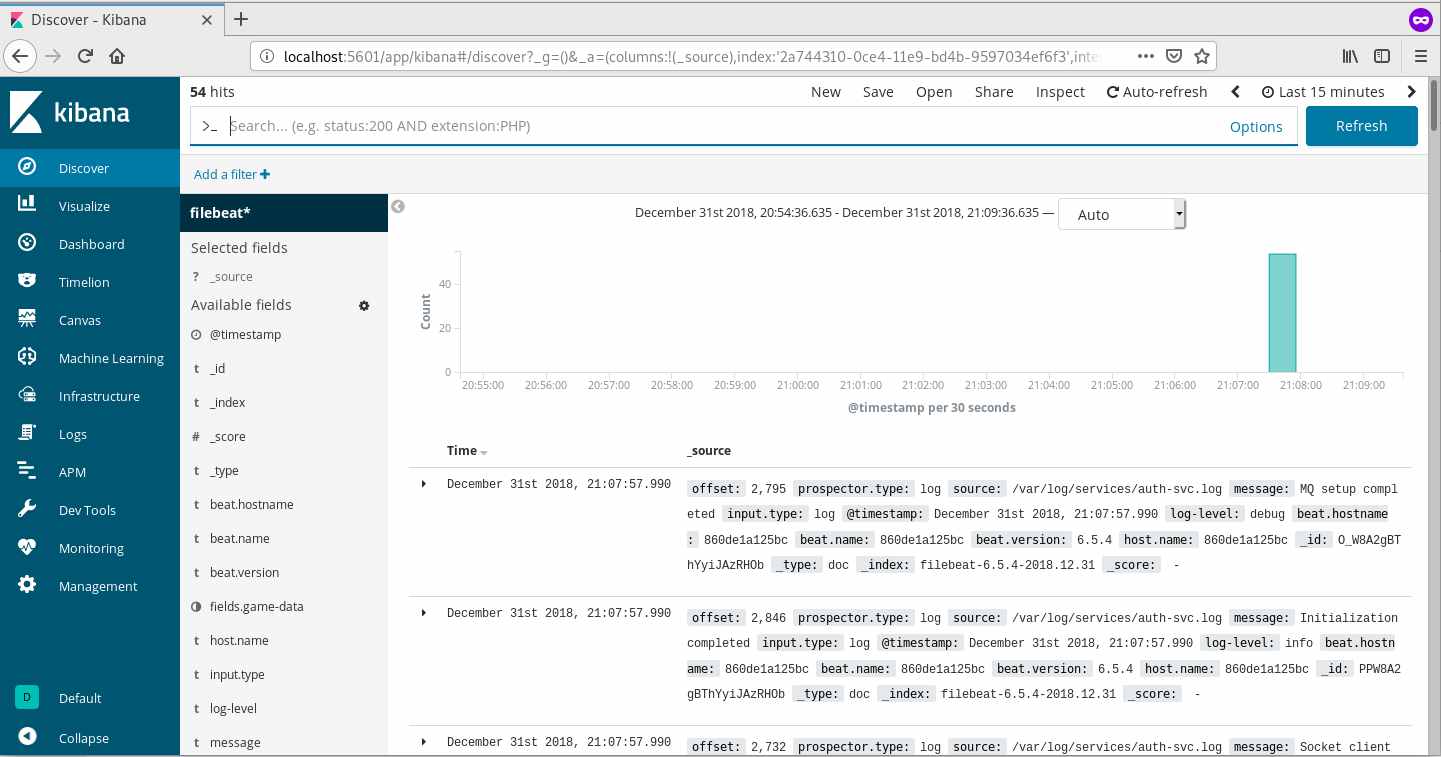This screenshot has width=1441, height=757.
Task: Open Management via the gear icon
Action: coord(27,586)
